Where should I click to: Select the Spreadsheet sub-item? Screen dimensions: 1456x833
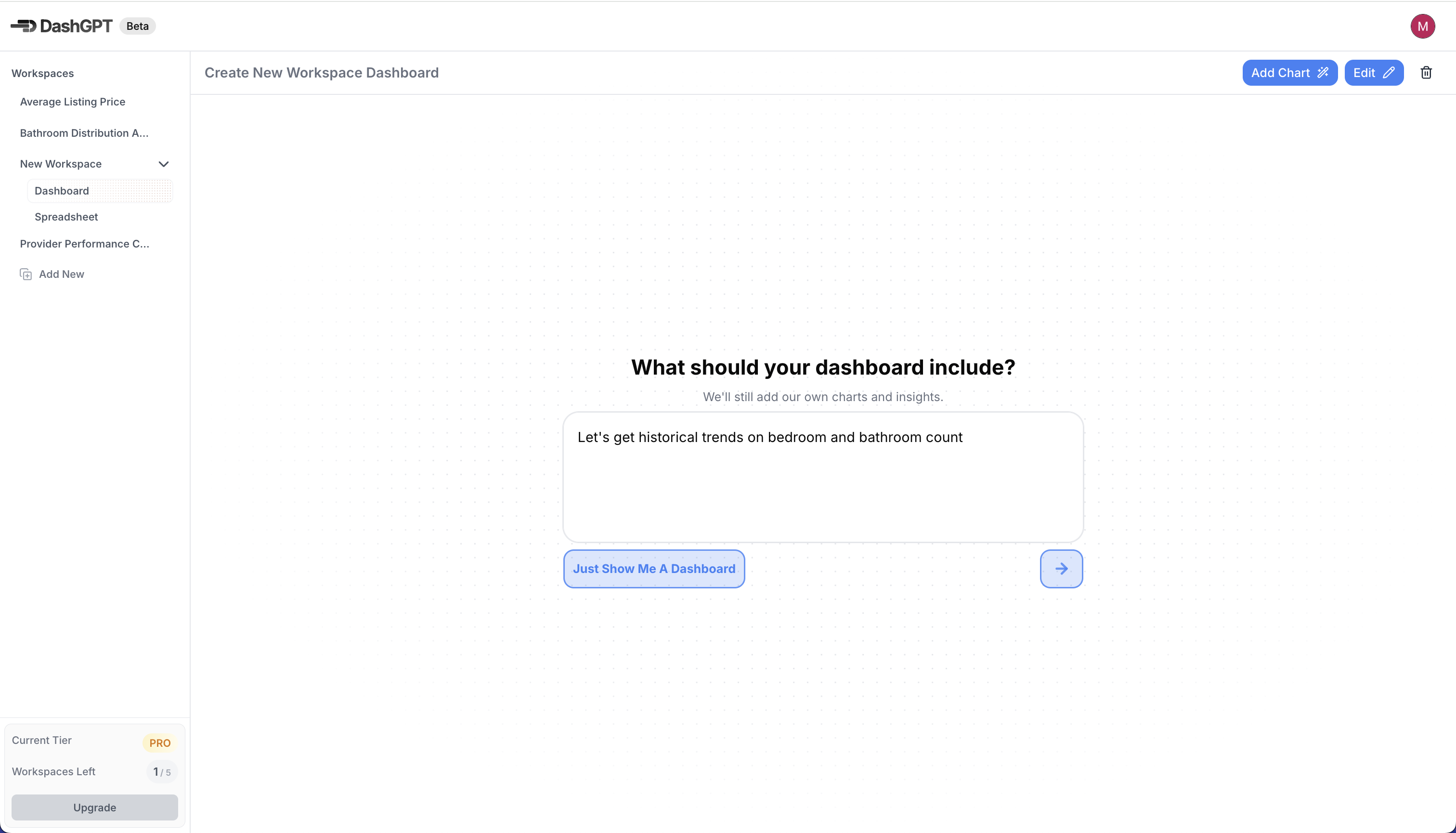(66, 217)
